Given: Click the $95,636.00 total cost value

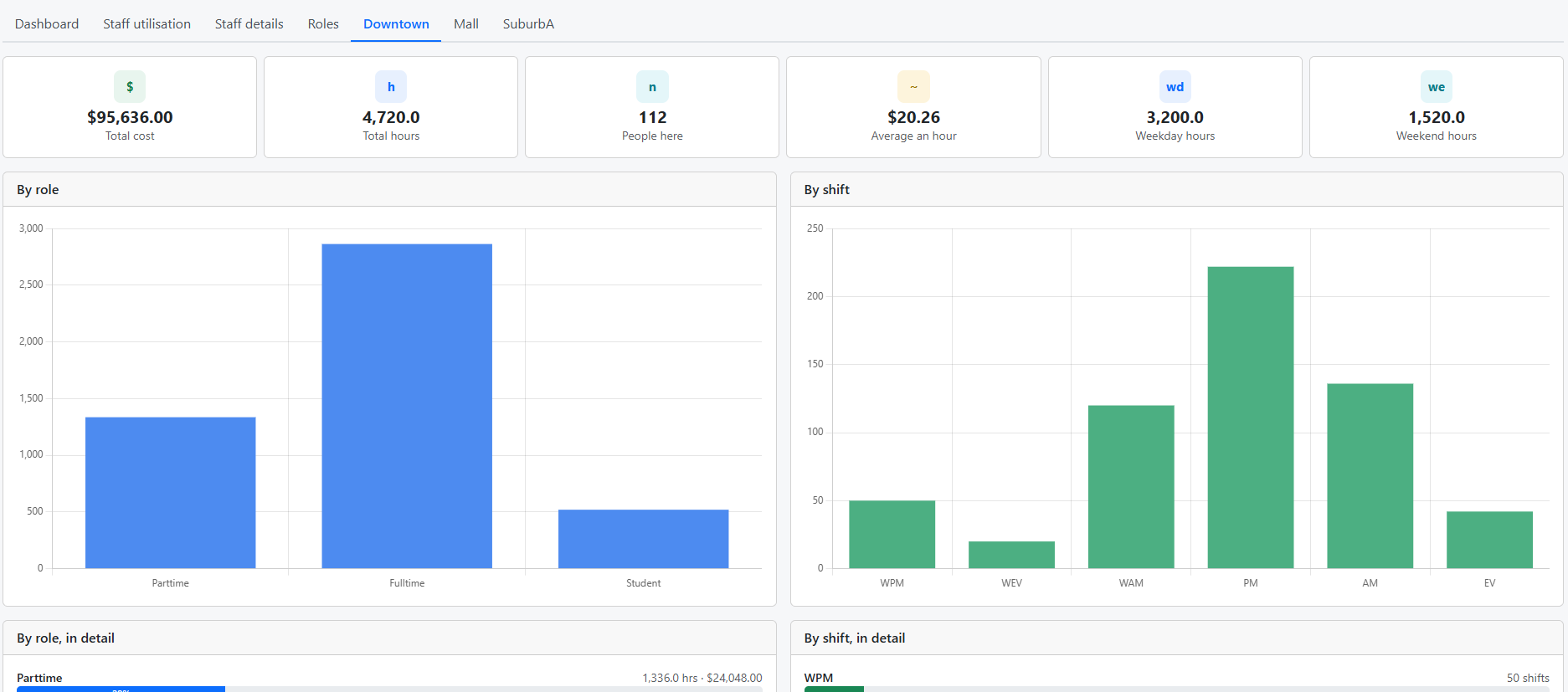Looking at the screenshot, I should pyautogui.click(x=130, y=117).
